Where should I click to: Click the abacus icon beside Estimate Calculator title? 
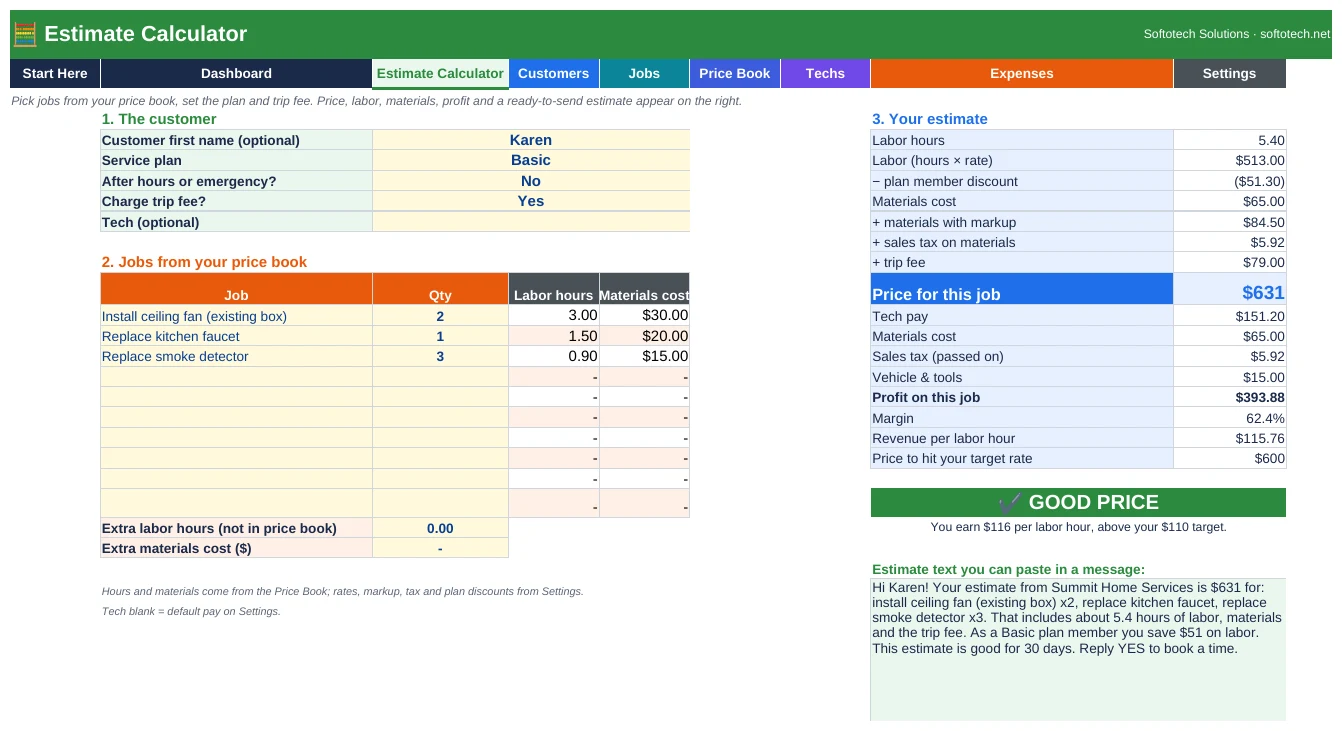[x=25, y=34]
